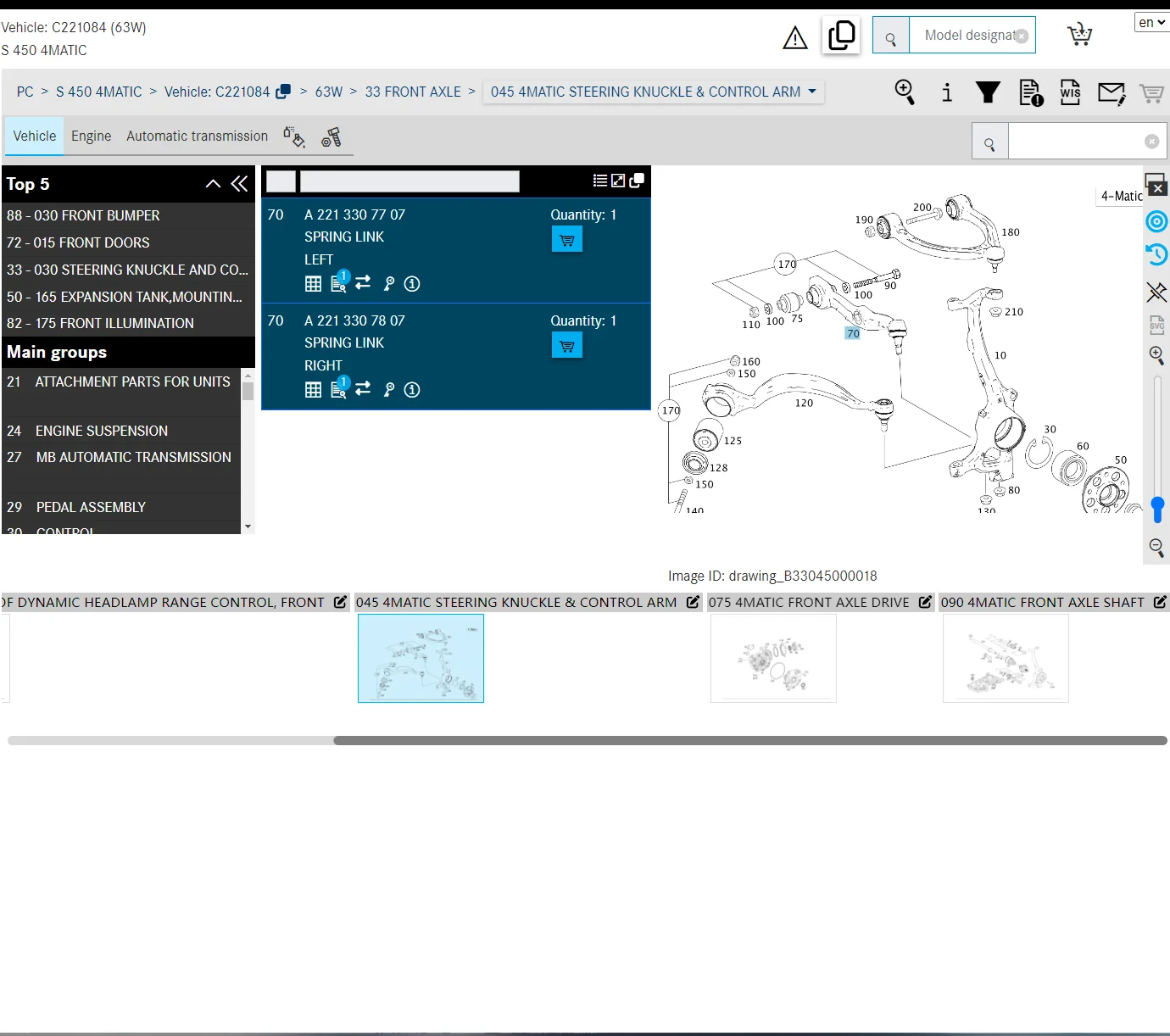Zoom in on the drawing
This screenshot has height=1036, width=1170.
(x=1156, y=355)
